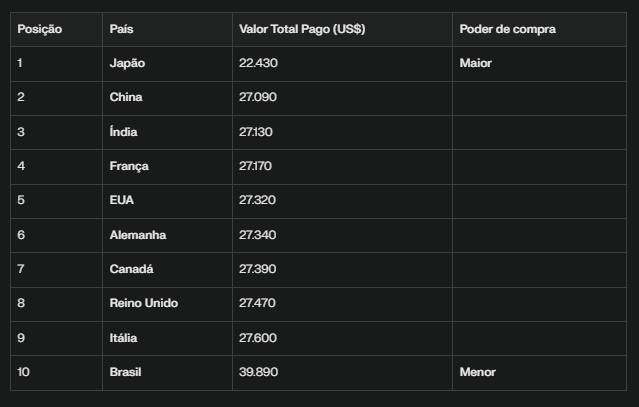The width and height of the screenshot is (639, 407).
Task: Click the "Valor Total Pago (US$)" header
Action: (302, 29)
